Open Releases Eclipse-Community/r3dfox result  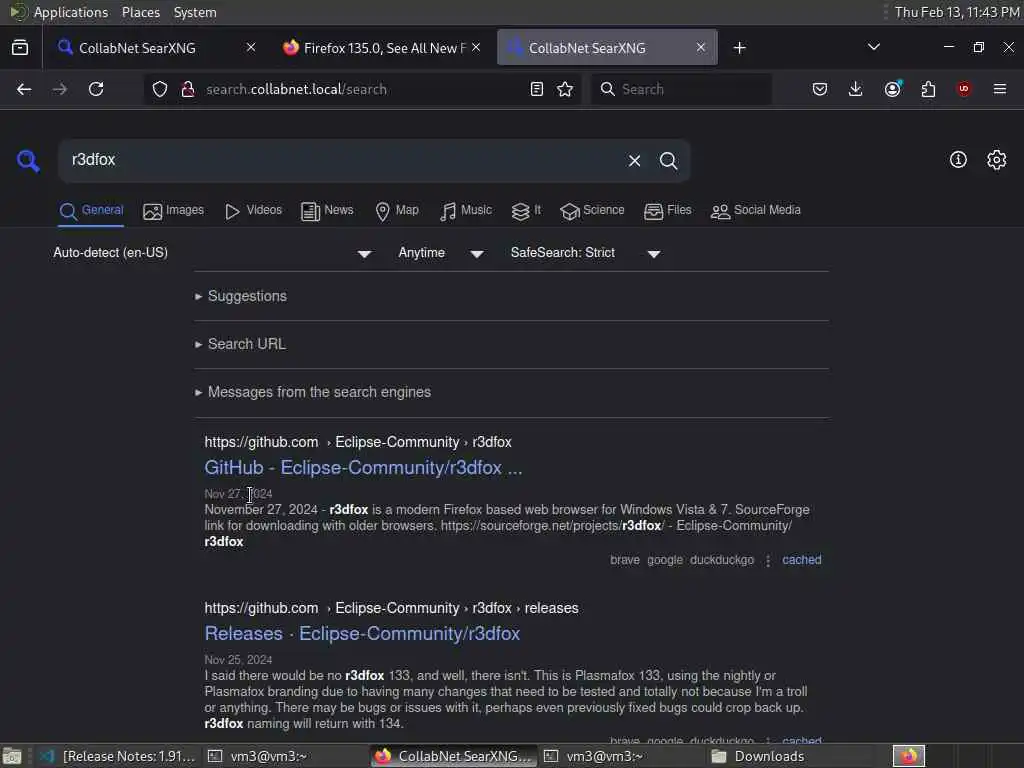tap(362, 633)
